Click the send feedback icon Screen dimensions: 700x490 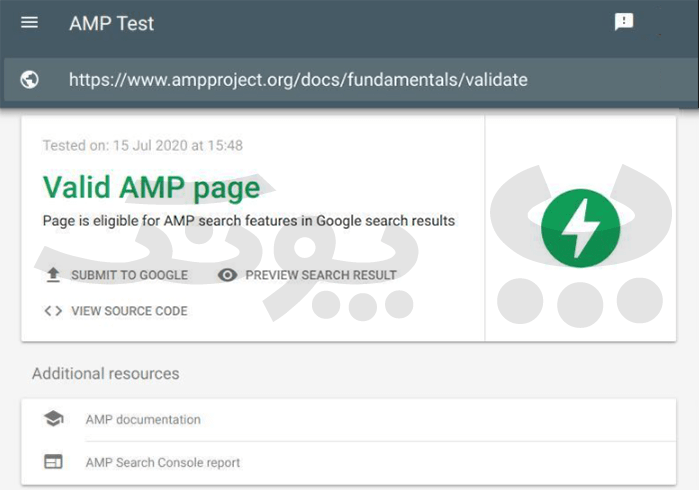point(624,21)
